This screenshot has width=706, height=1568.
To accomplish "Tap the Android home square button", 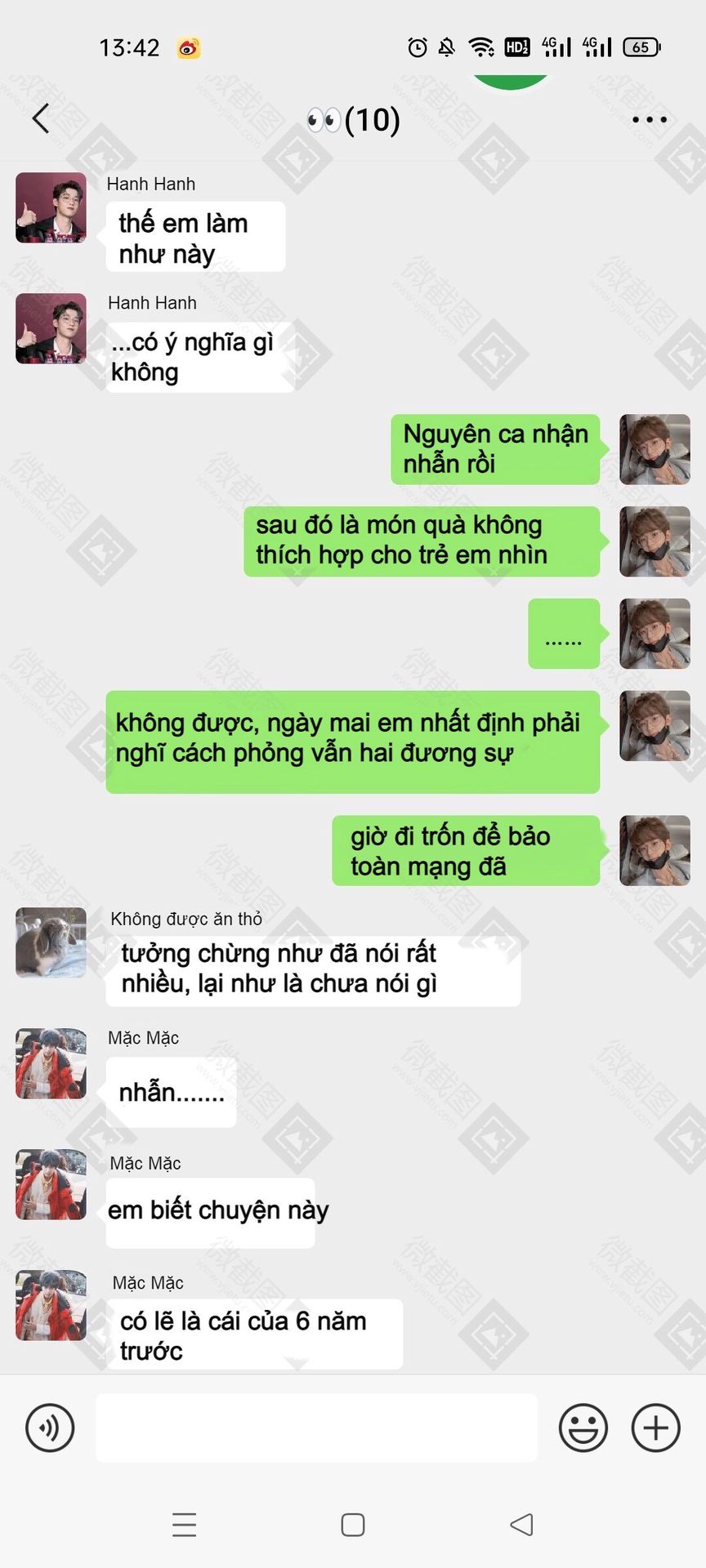I will (x=353, y=1525).
